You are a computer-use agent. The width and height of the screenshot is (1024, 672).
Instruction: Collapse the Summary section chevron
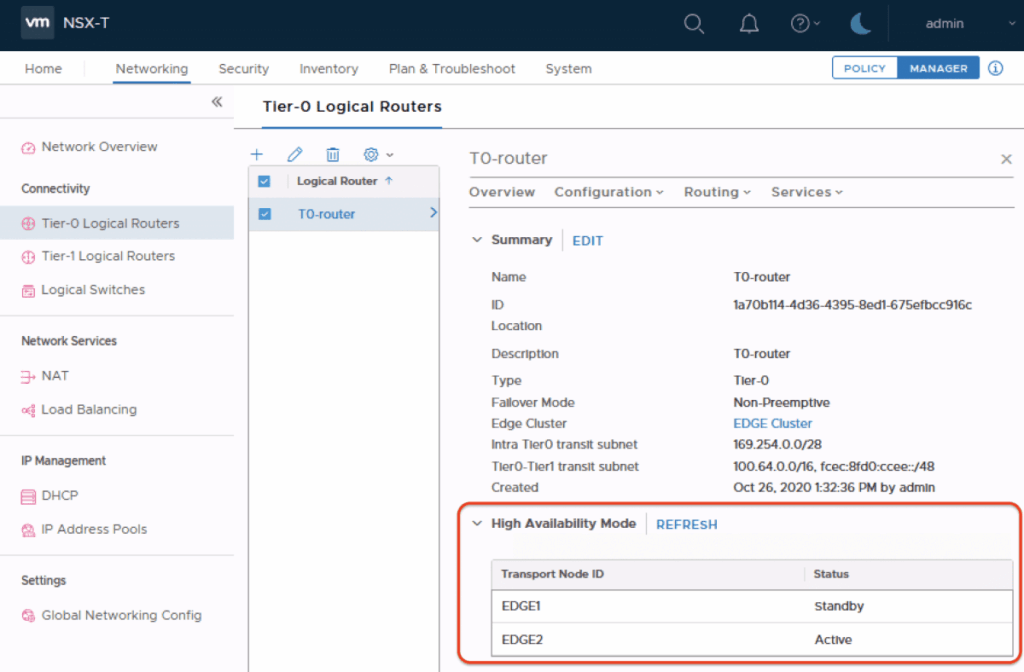tap(477, 240)
